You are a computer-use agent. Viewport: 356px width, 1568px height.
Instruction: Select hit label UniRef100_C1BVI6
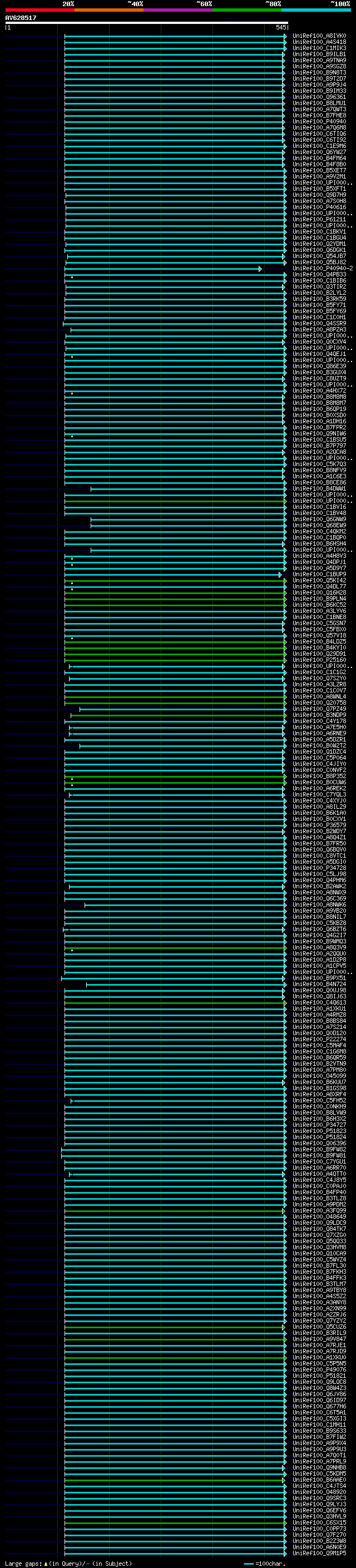pyautogui.click(x=319, y=507)
